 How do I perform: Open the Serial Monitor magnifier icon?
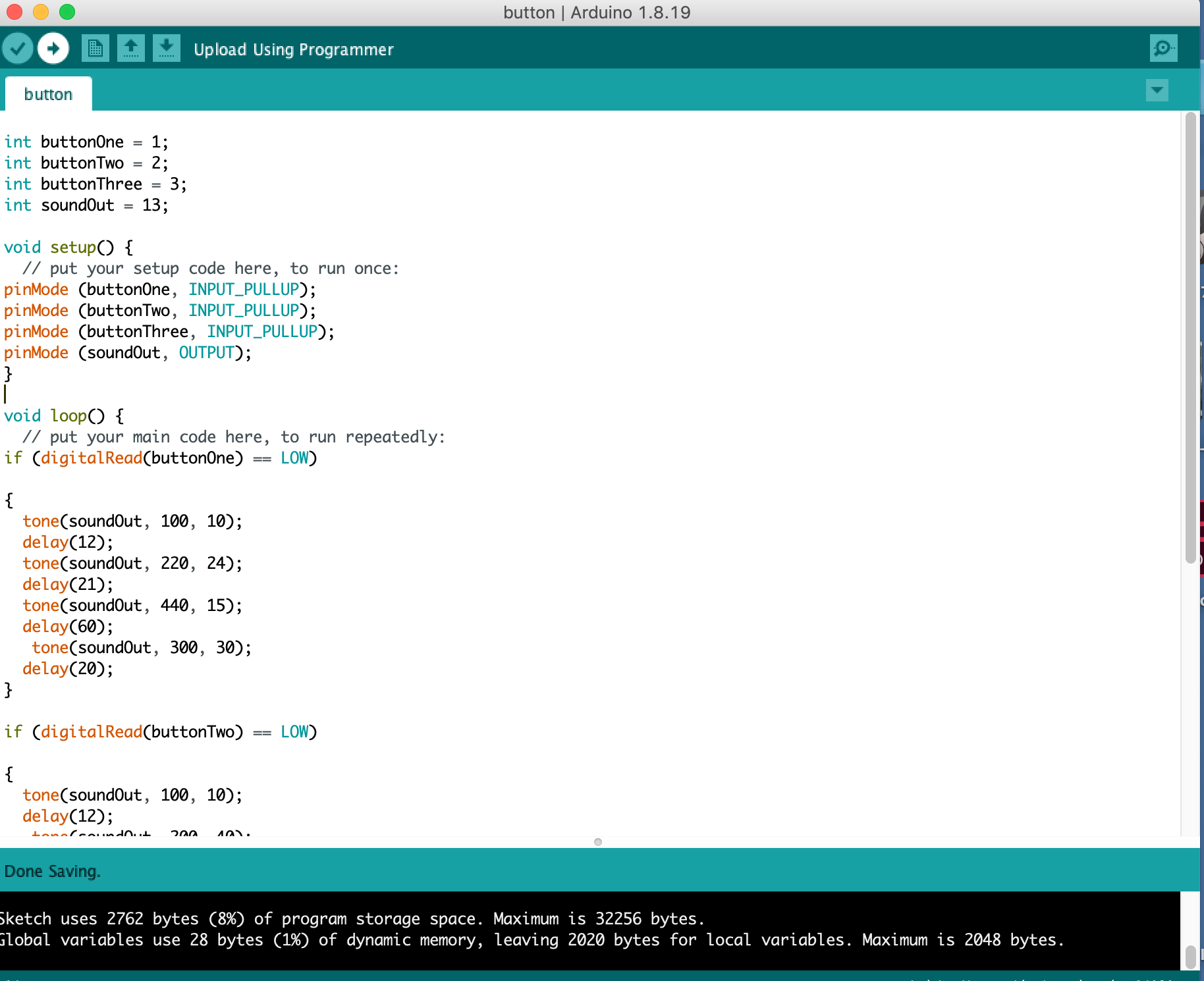coord(1164,48)
